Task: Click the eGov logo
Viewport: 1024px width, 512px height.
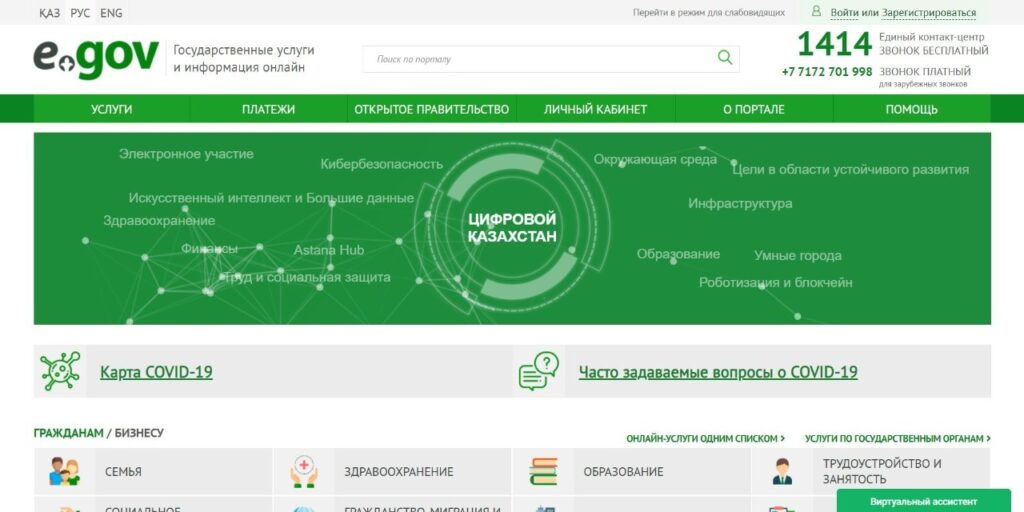Action: coord(96,59)
